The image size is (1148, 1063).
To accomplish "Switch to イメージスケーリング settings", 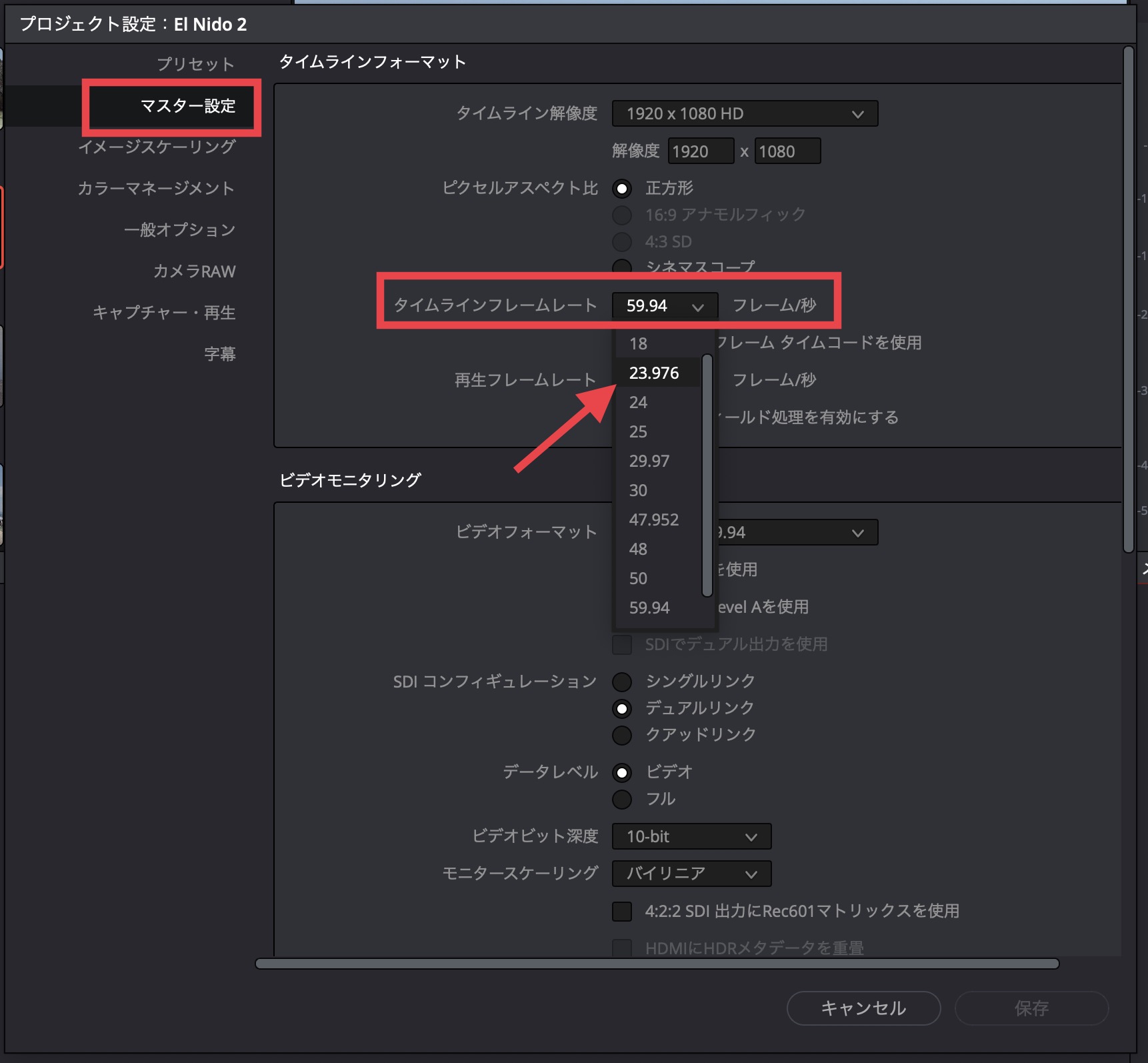I will [x=157, y=147].
